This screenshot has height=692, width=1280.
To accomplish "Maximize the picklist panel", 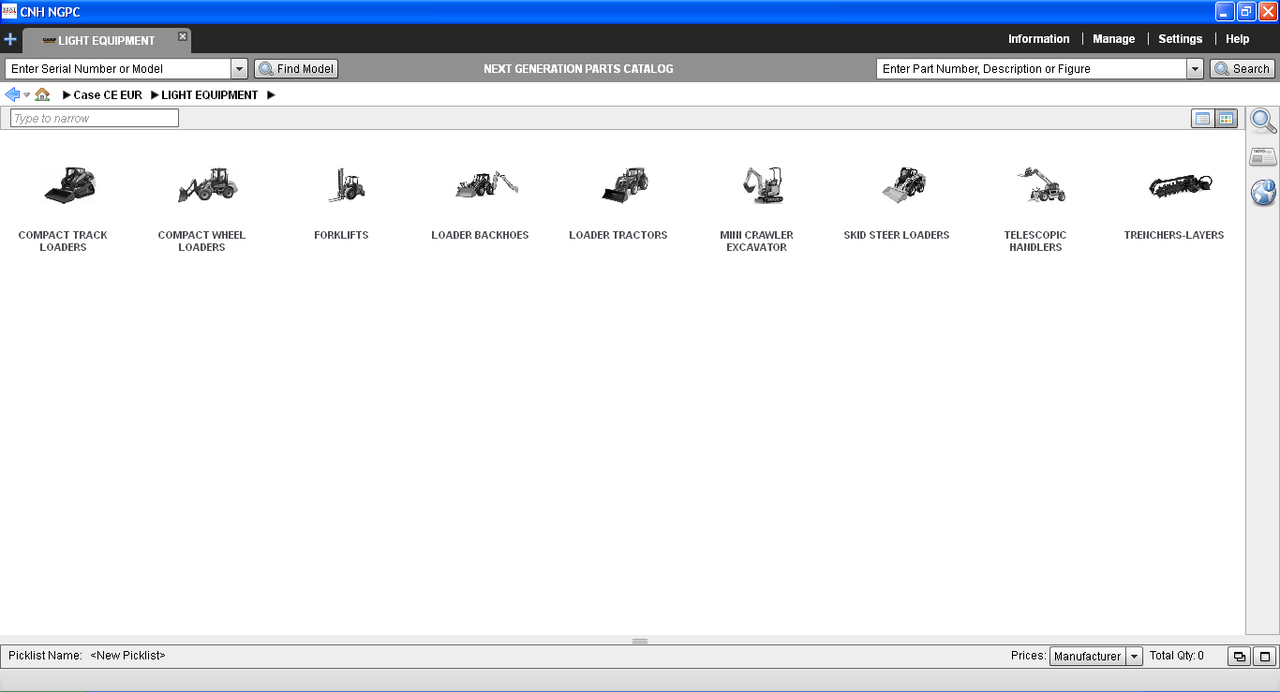I will point(1265,657).
